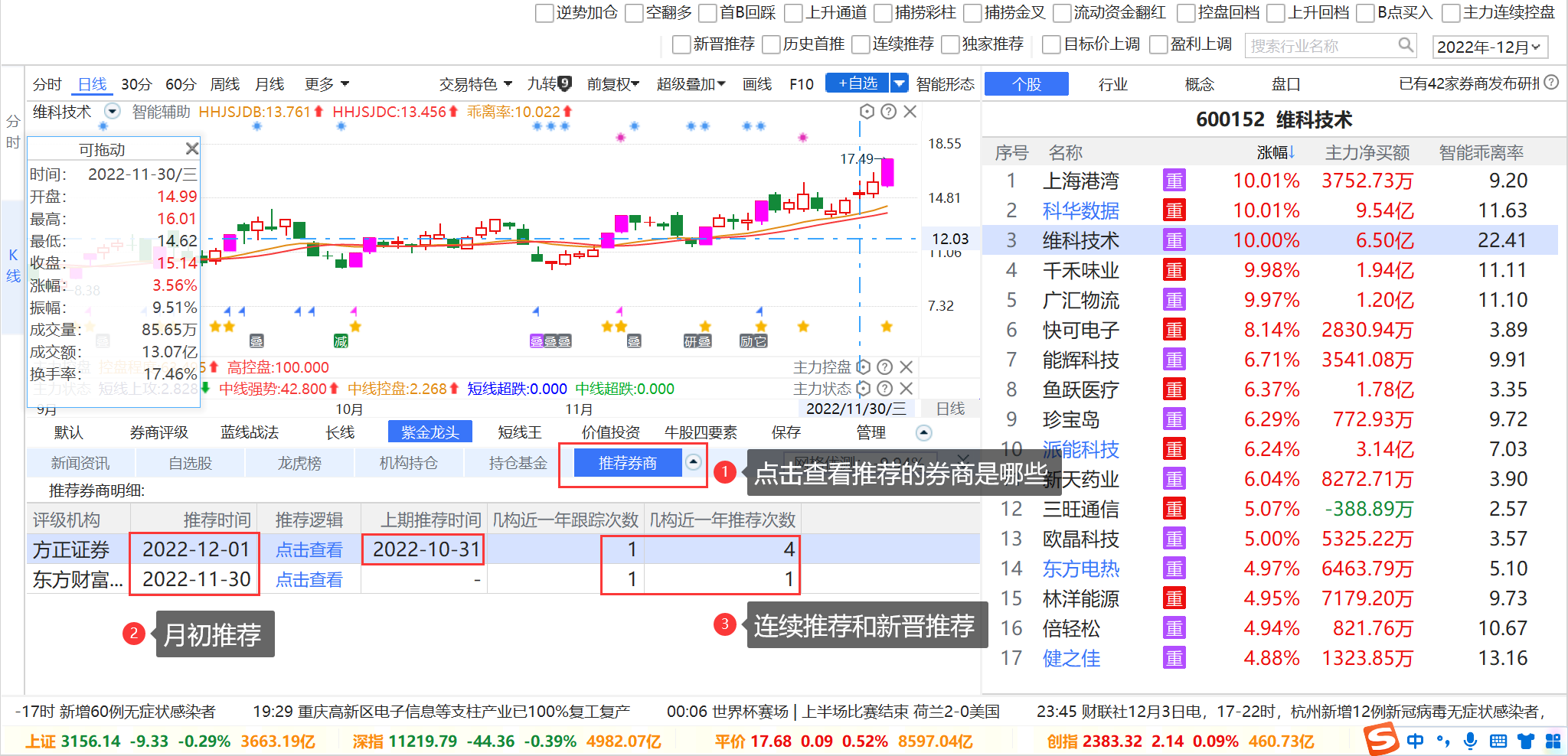Enable the 空翻多 checkbox
The height and width of the screenshot is (756, 1568).
coord(634,13)
